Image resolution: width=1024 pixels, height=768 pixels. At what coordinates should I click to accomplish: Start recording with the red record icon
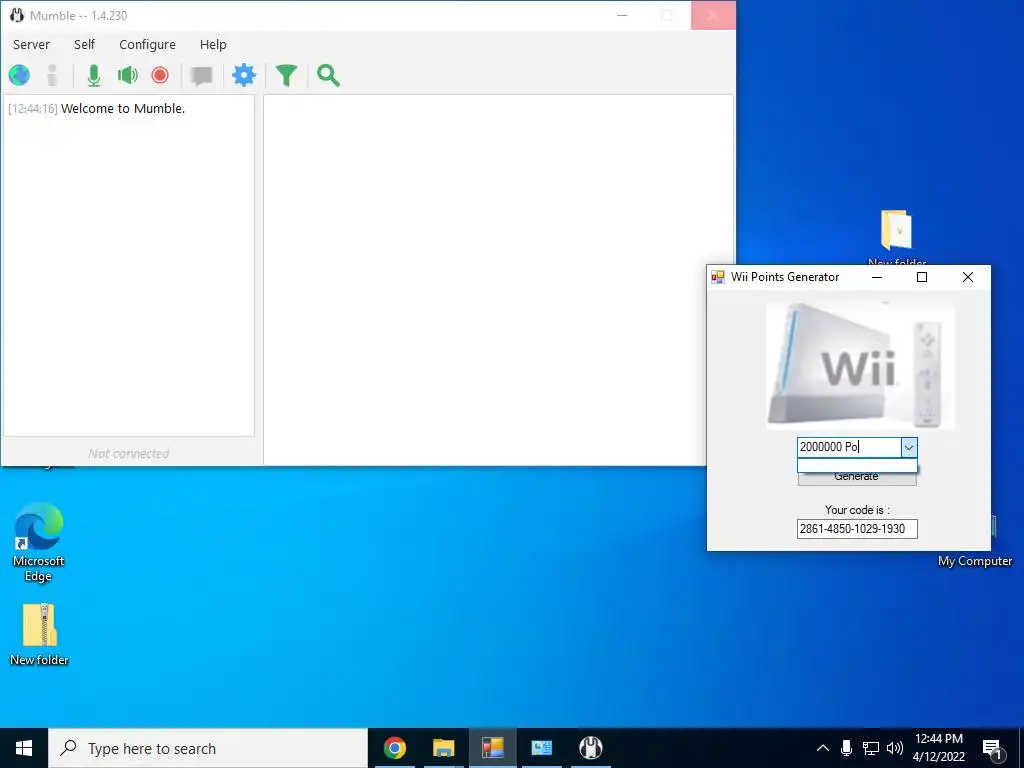click(x=160, y=76)
